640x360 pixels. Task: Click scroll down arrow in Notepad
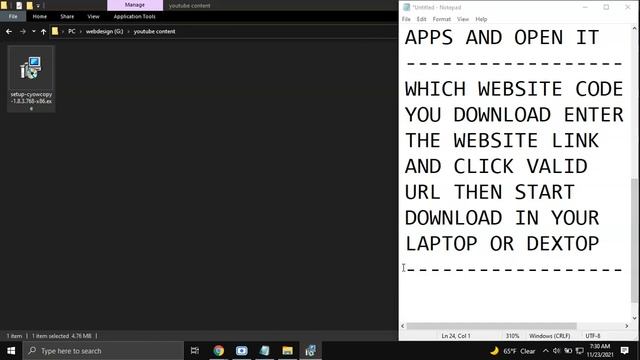[634, 318]
